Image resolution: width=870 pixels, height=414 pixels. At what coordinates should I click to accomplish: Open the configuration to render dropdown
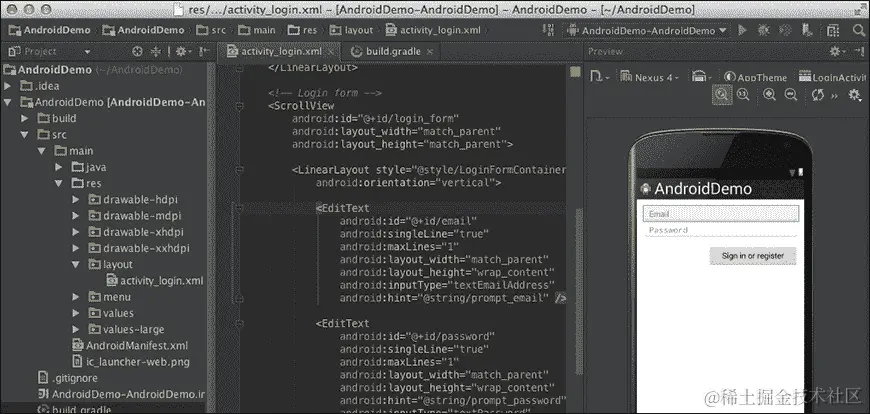pos(599,77)
